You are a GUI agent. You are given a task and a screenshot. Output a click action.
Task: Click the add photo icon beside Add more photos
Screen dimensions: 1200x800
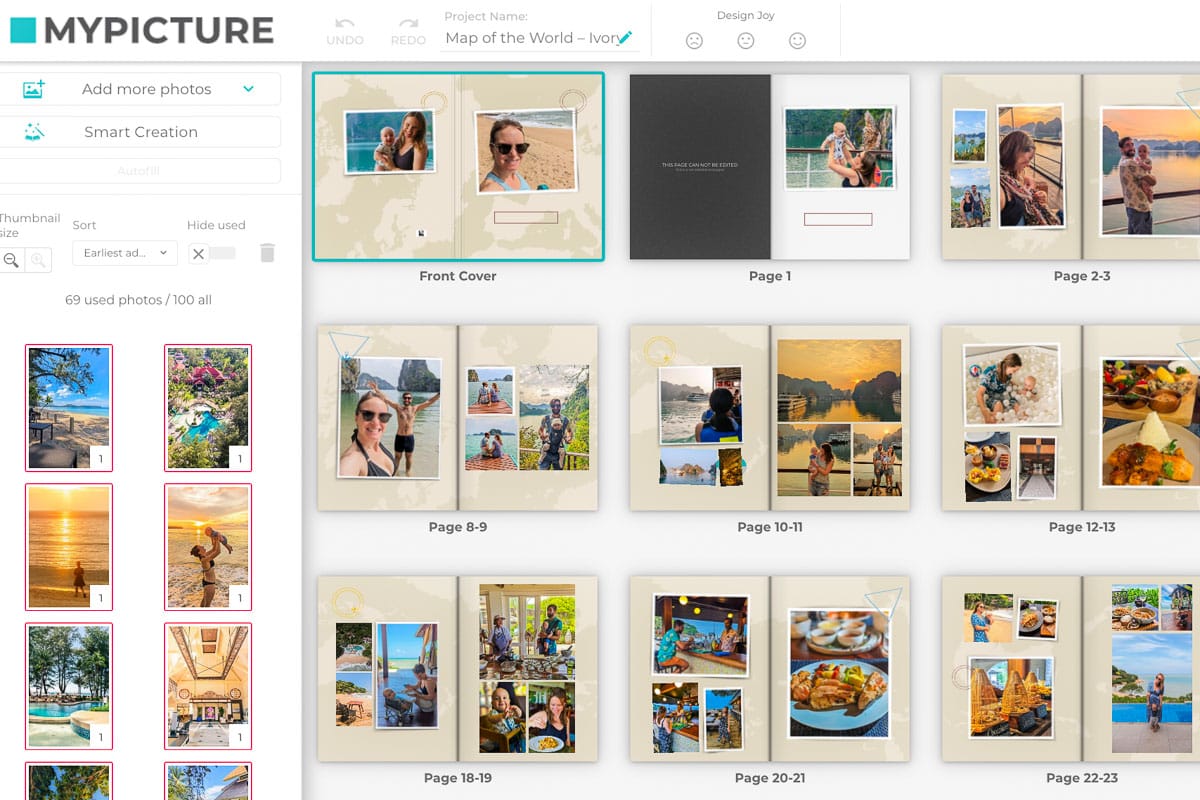[33, 88]
